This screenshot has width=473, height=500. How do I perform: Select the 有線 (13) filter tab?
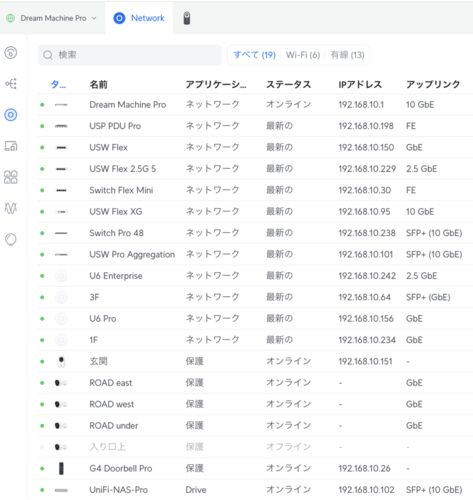[347, 55]
